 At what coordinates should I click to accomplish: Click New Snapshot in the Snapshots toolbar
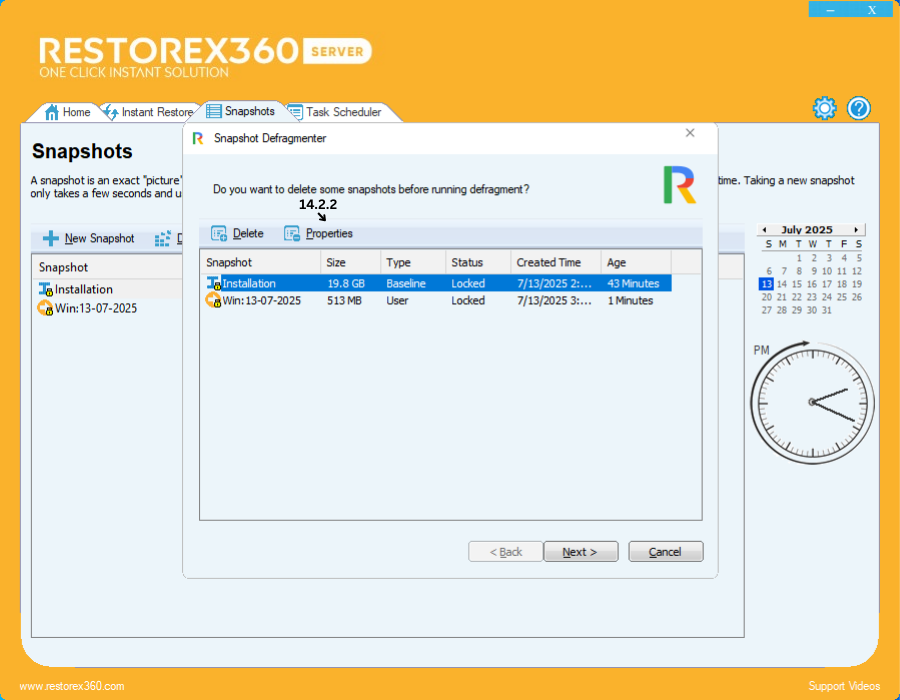click(x=89, y=238)
